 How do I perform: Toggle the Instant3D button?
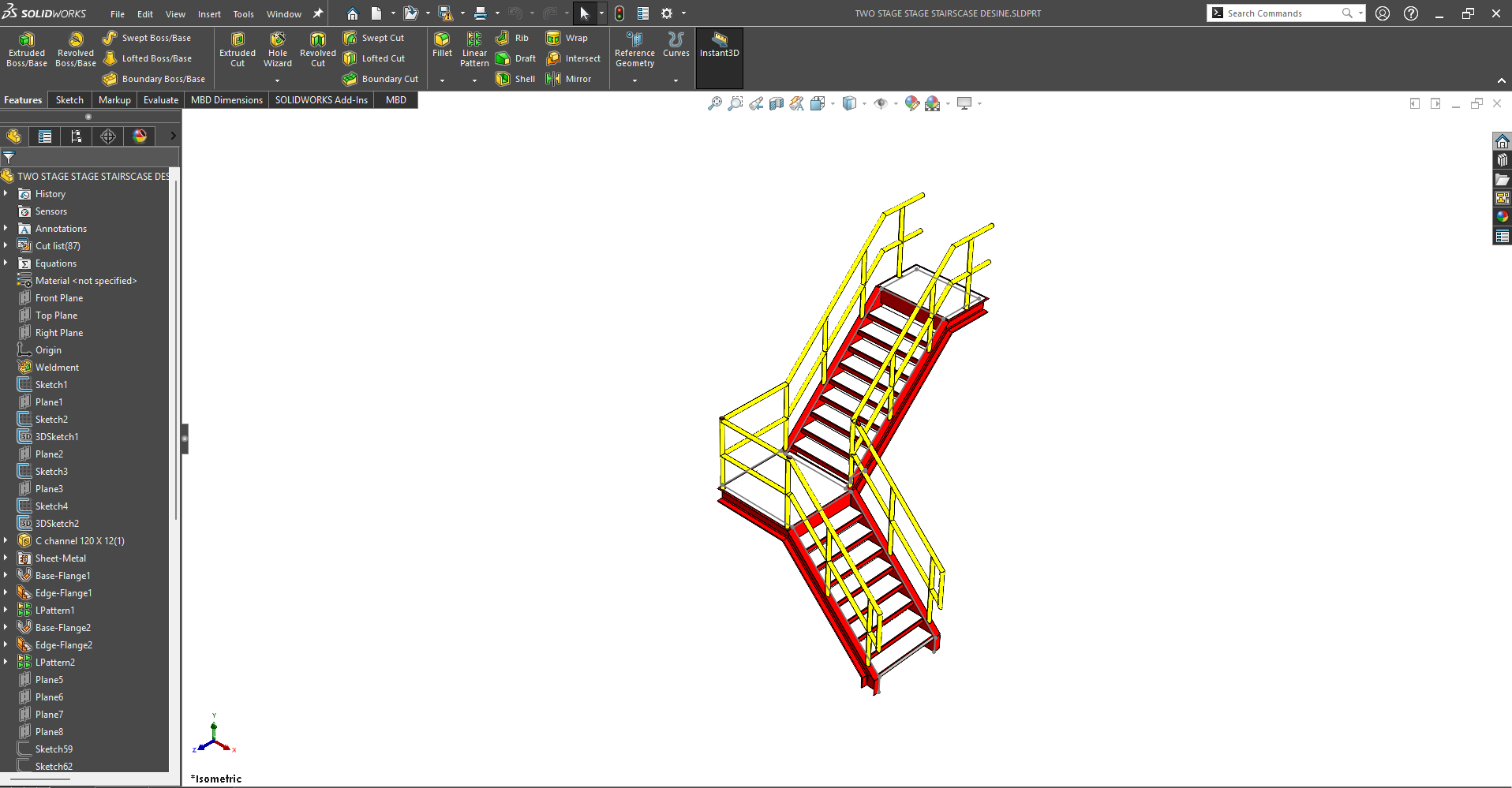tap(720, 58)
